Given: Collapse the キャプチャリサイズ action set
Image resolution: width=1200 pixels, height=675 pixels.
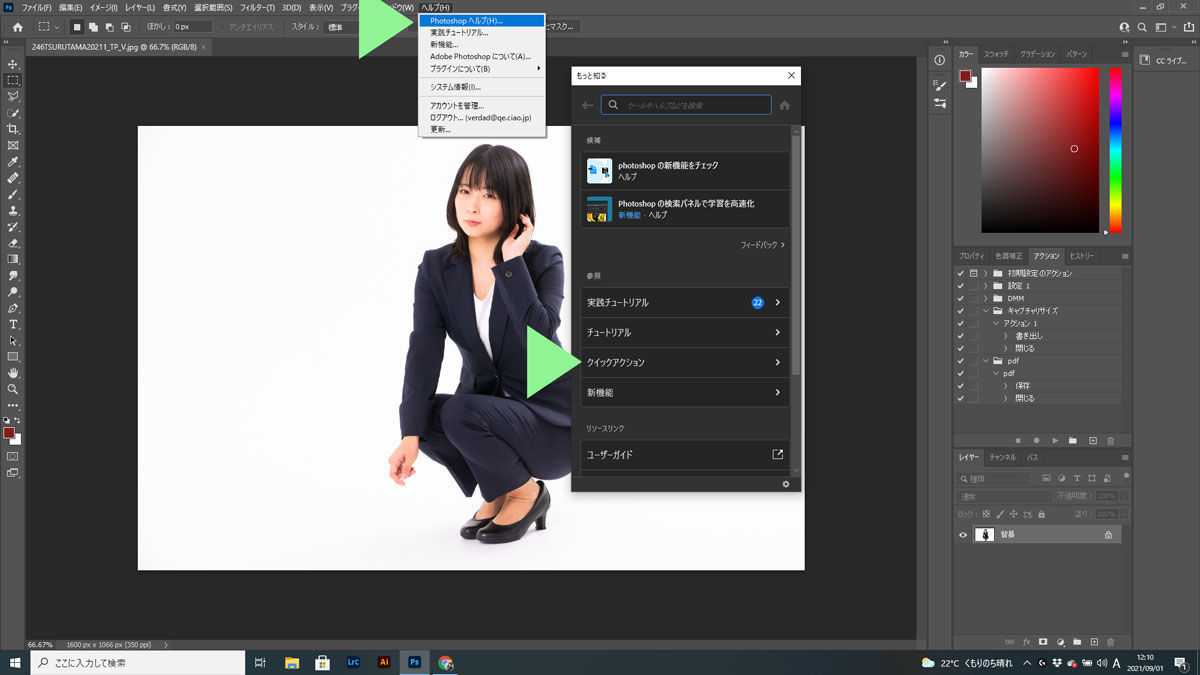Looking at the screenshot, I should click(985, 309).
